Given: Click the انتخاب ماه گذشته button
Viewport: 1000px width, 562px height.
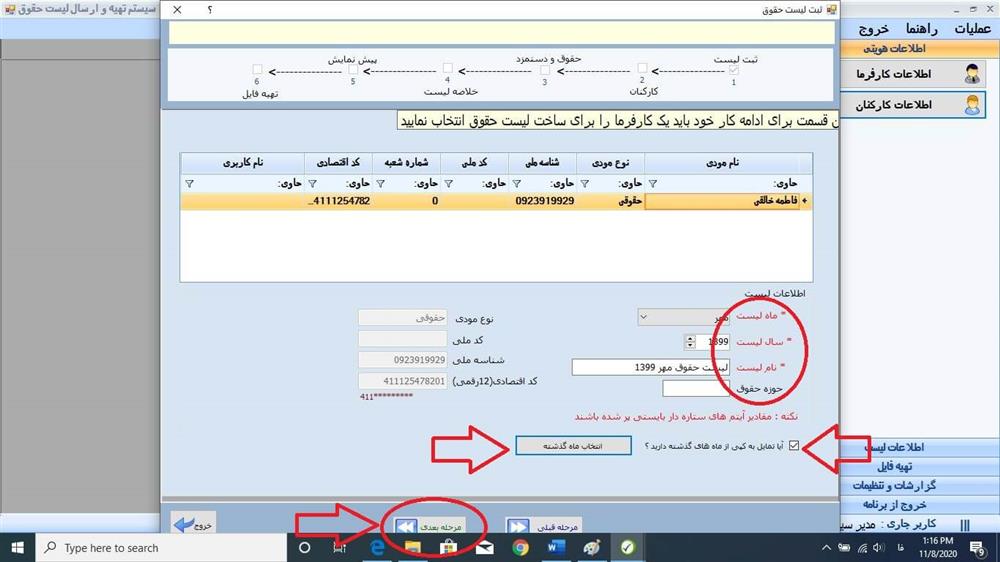Looking at the screenshot, I should [574, 445].
